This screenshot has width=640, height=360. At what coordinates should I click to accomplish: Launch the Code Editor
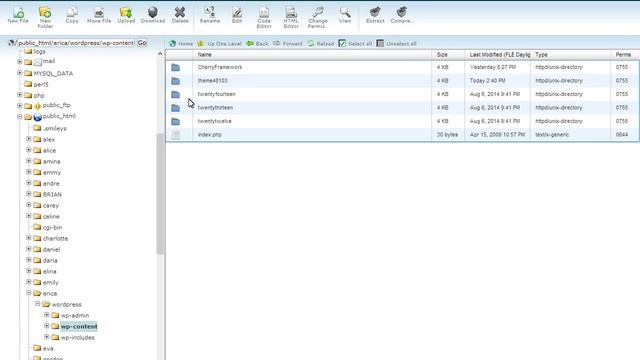[264, 18]
